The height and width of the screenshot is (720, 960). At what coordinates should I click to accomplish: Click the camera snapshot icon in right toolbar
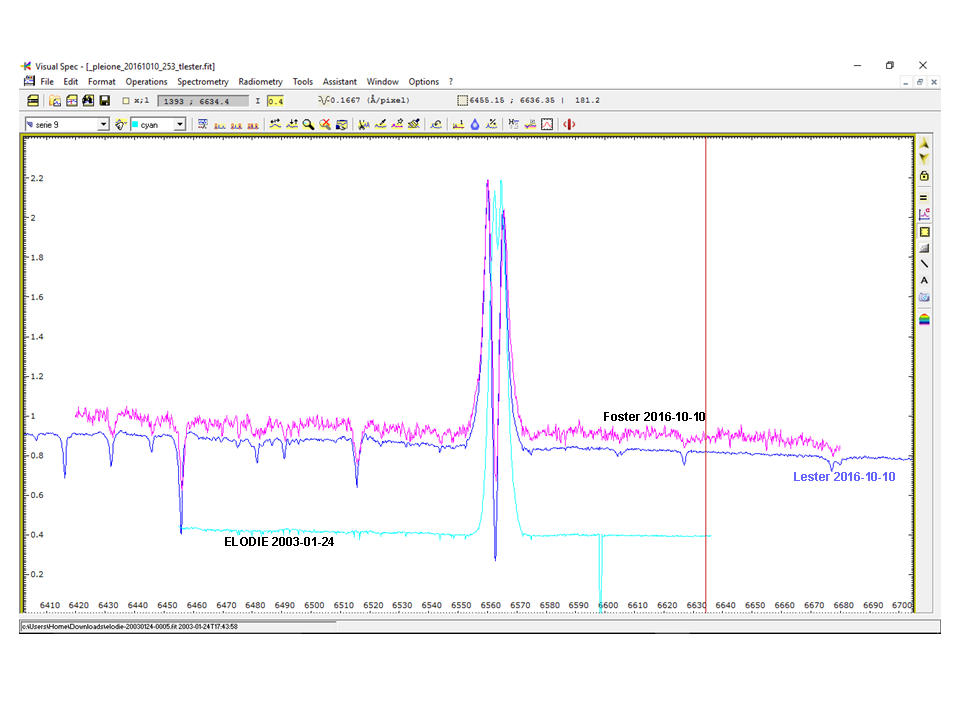924,298
